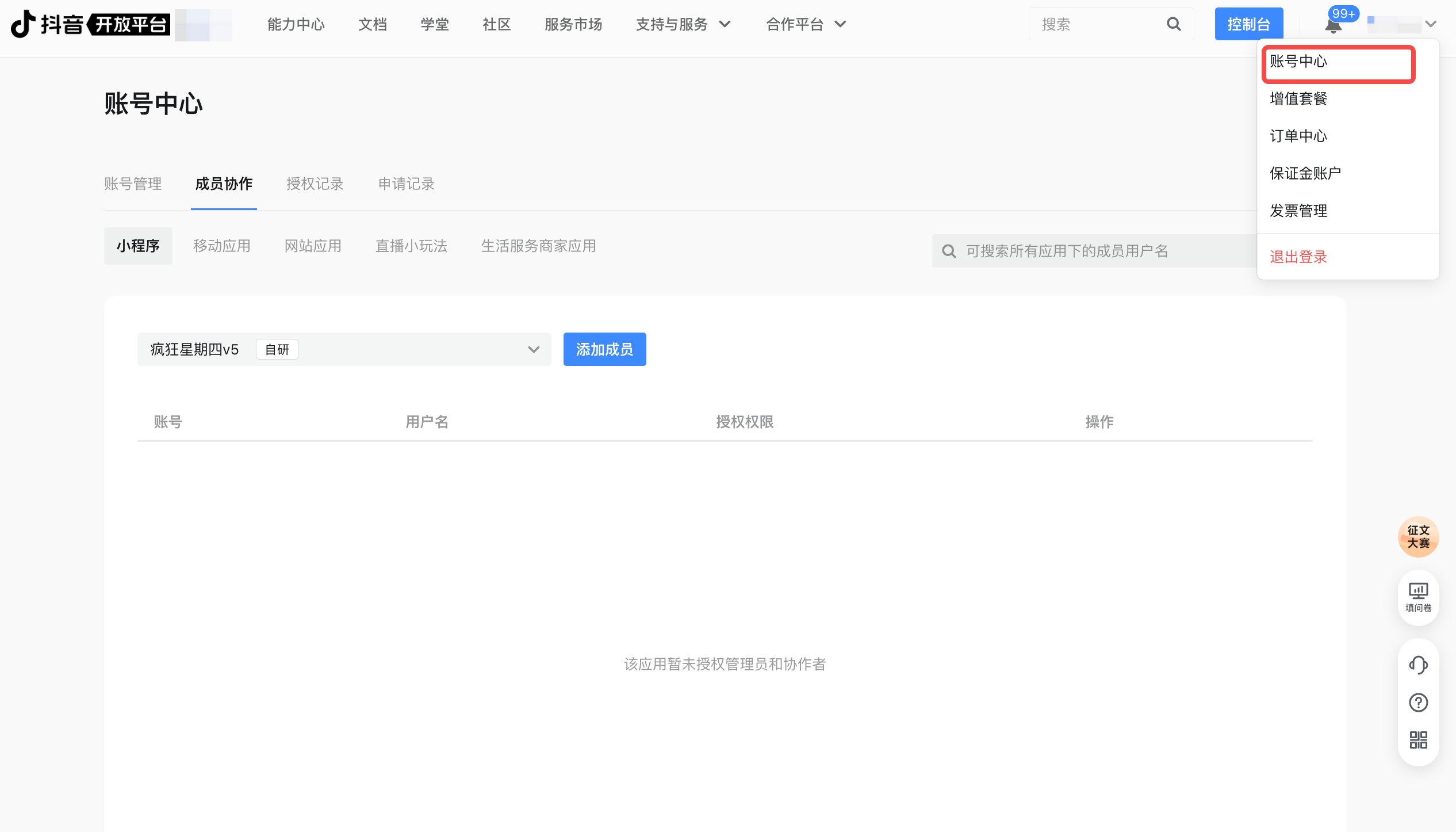
Task: Collapse the user account menu chevron
Action: click(x=1431, y=24)
